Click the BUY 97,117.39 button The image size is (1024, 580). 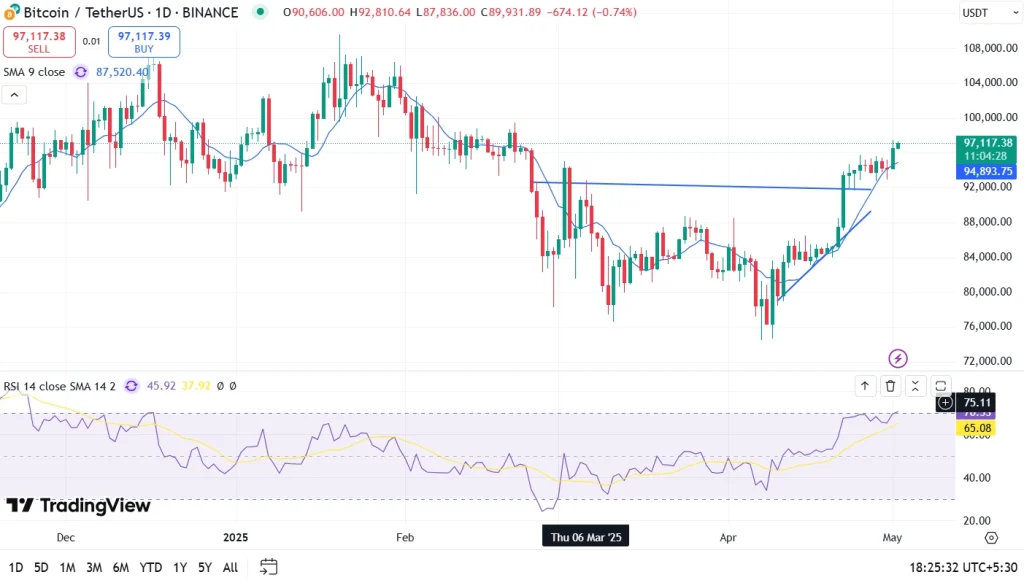[x=144, y=42]
